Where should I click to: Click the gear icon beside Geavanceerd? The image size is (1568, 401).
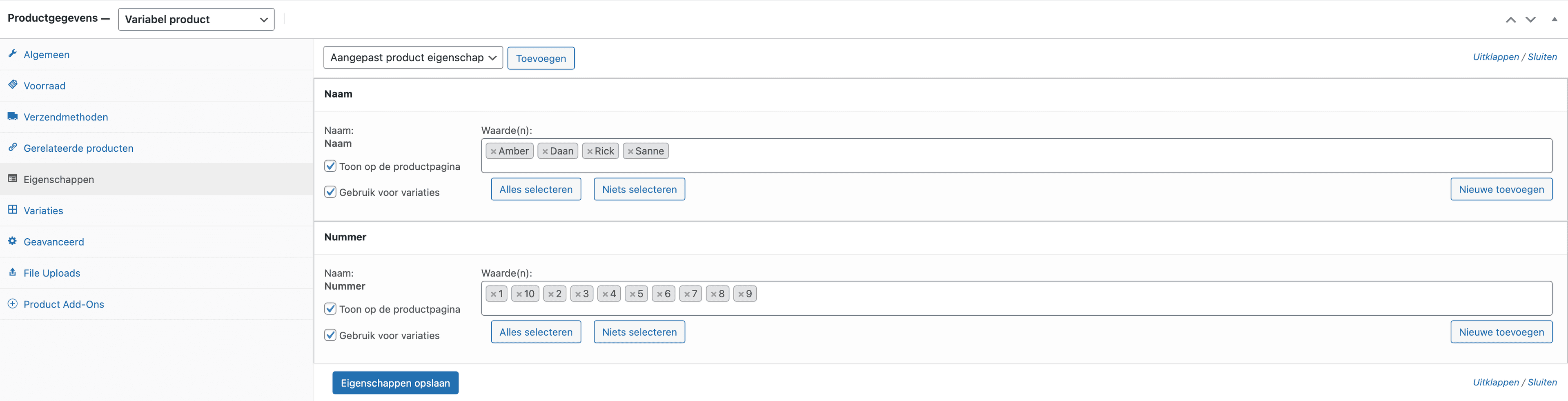click(12, 240)
